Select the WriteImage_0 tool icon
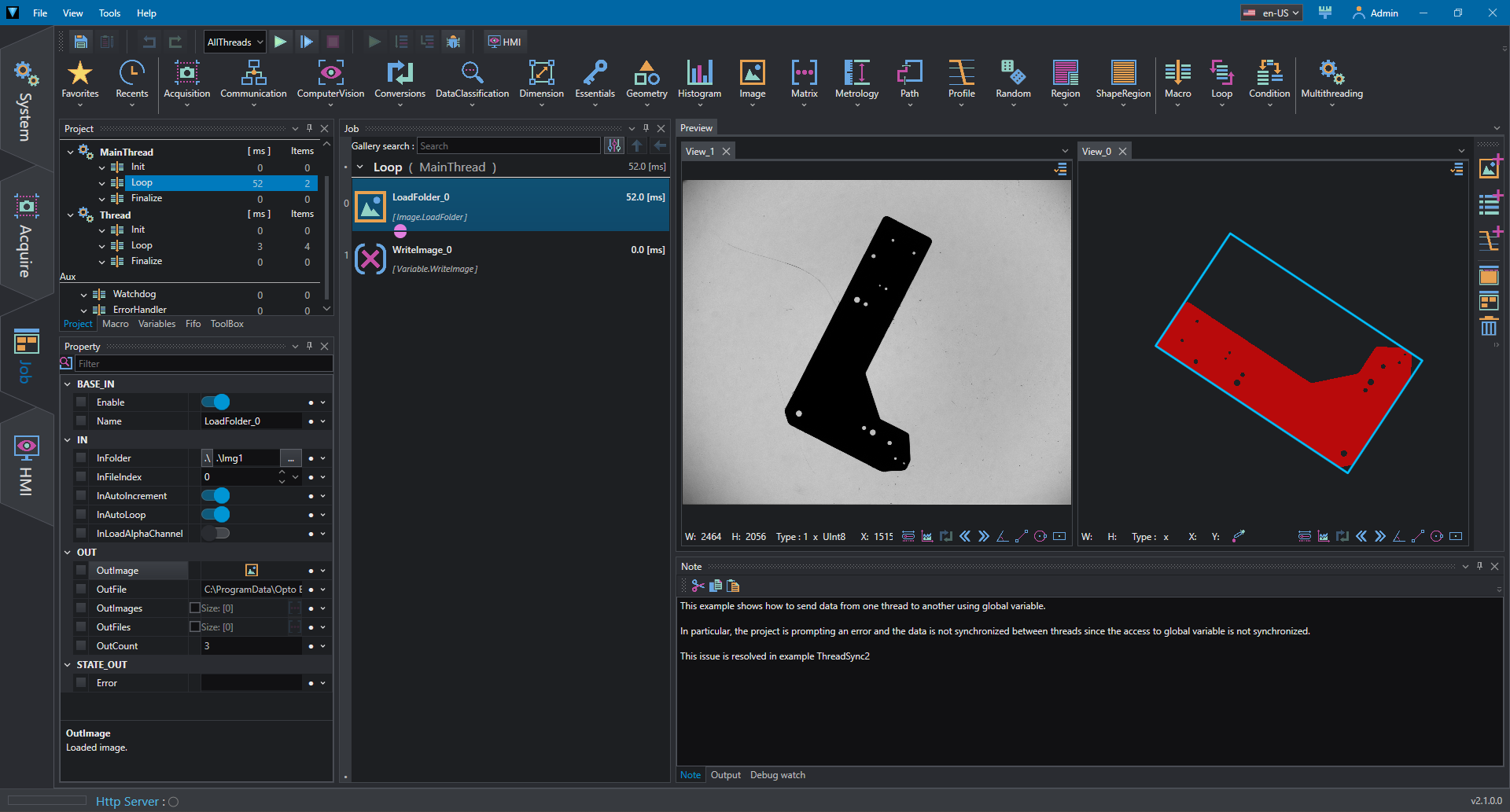This screenshot has width=1510, height=812. (370, 259)
